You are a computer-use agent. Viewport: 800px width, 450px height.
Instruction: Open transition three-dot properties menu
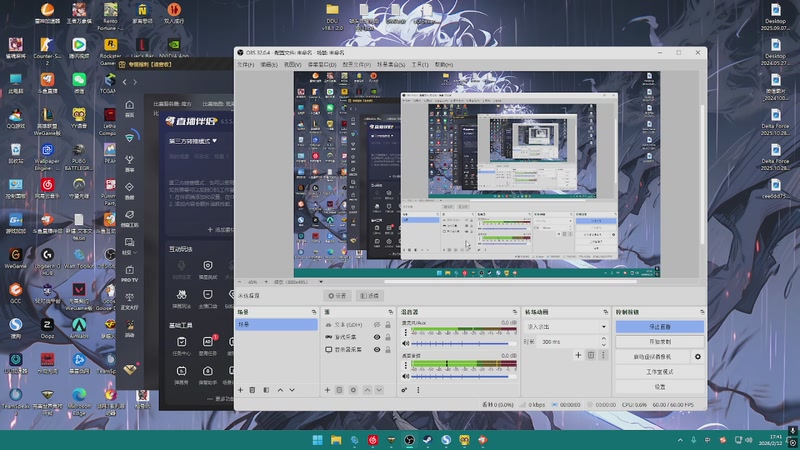pos(603,355)
